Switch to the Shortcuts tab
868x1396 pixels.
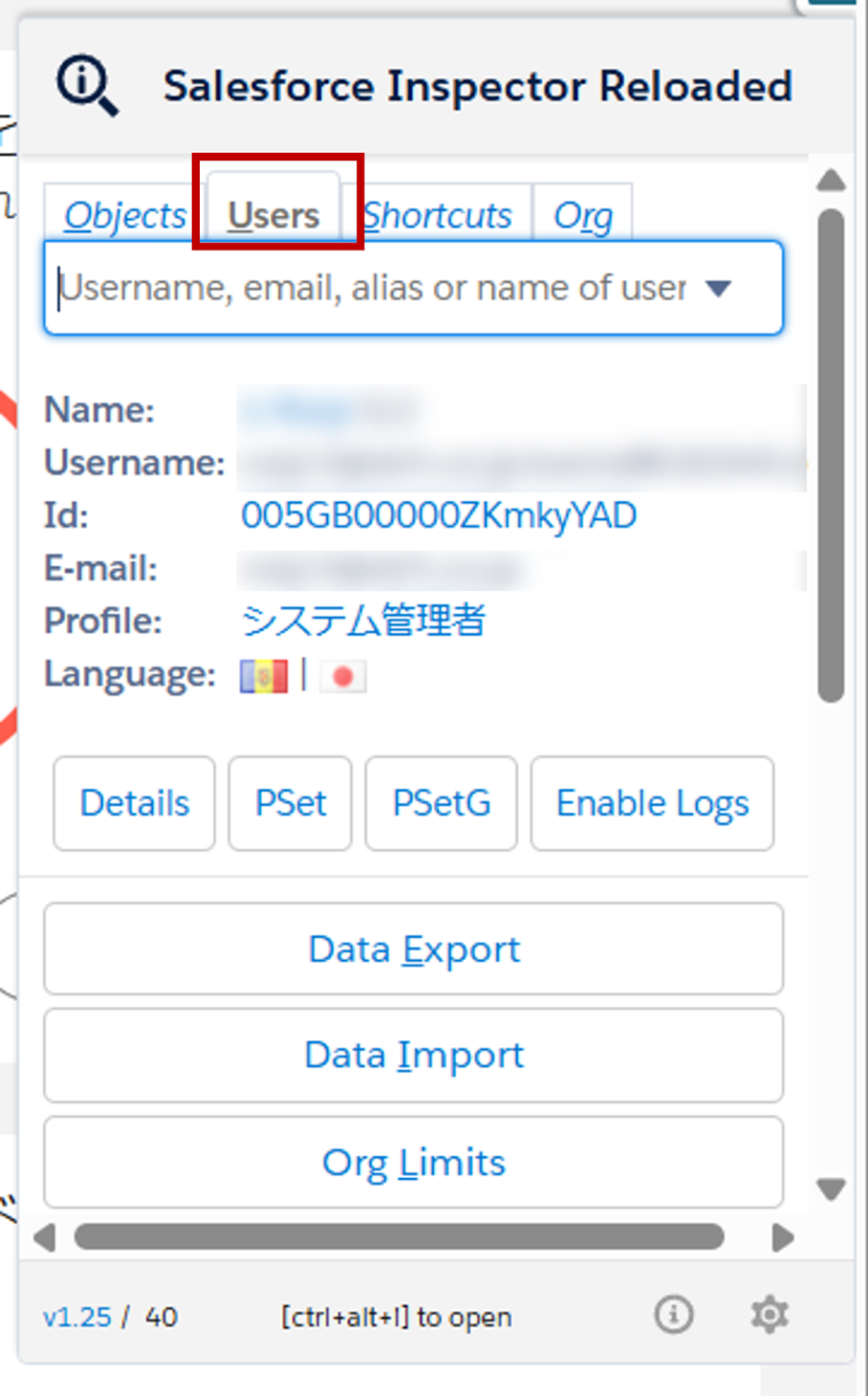coord(437,214)
